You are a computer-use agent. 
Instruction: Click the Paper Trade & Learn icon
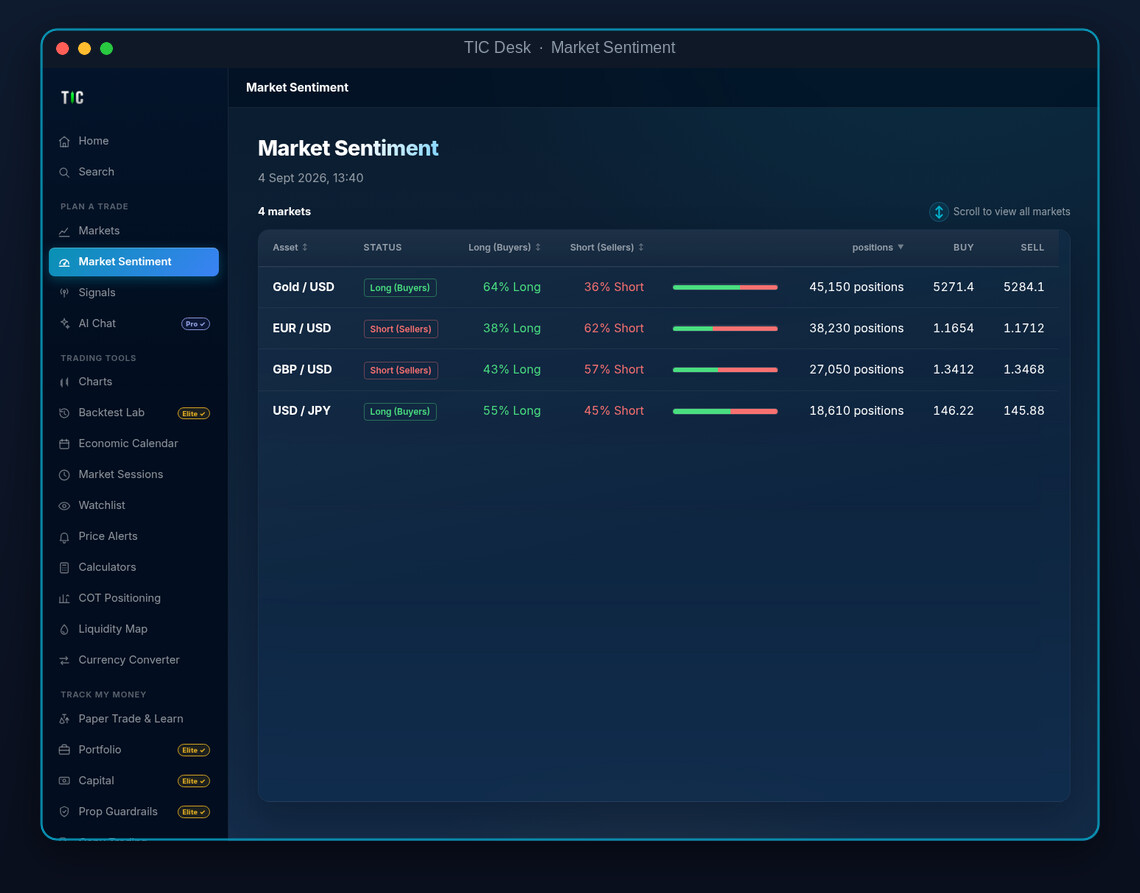tap(64, 719)
